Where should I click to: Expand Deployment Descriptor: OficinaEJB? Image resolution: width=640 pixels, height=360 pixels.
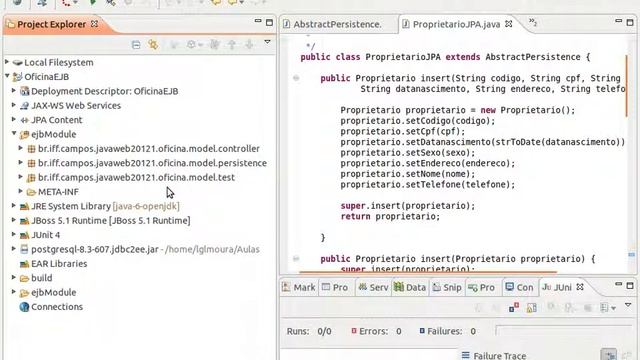(14, 91)
